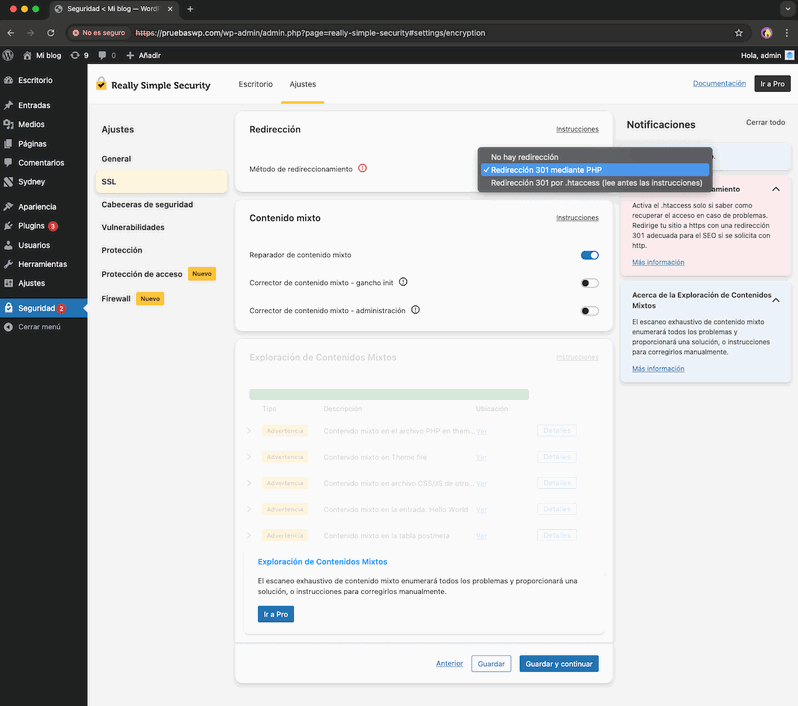Click the Medios media icon
Screen dimensions: 798x706
[x=8, y=124]
